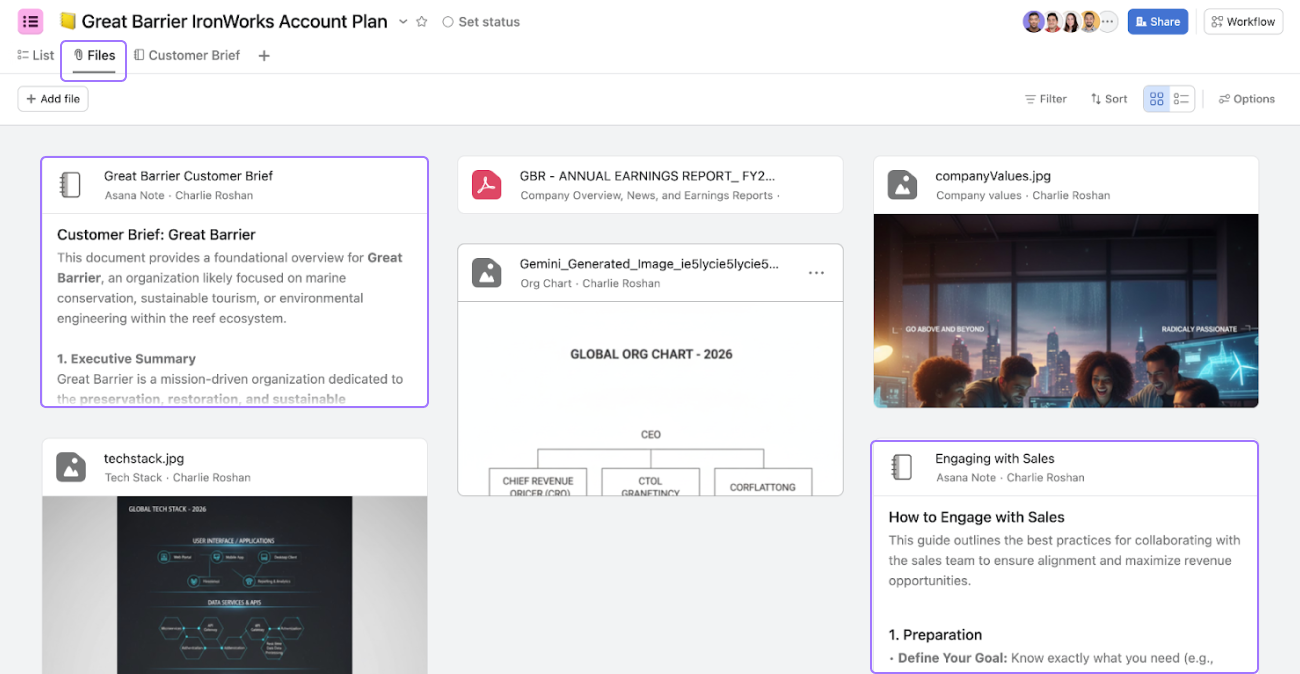Click the image icon for companyValues.jpg
Image resolution: width=1300 pixels, height=674 pixels.
click(x=902, y=185)
